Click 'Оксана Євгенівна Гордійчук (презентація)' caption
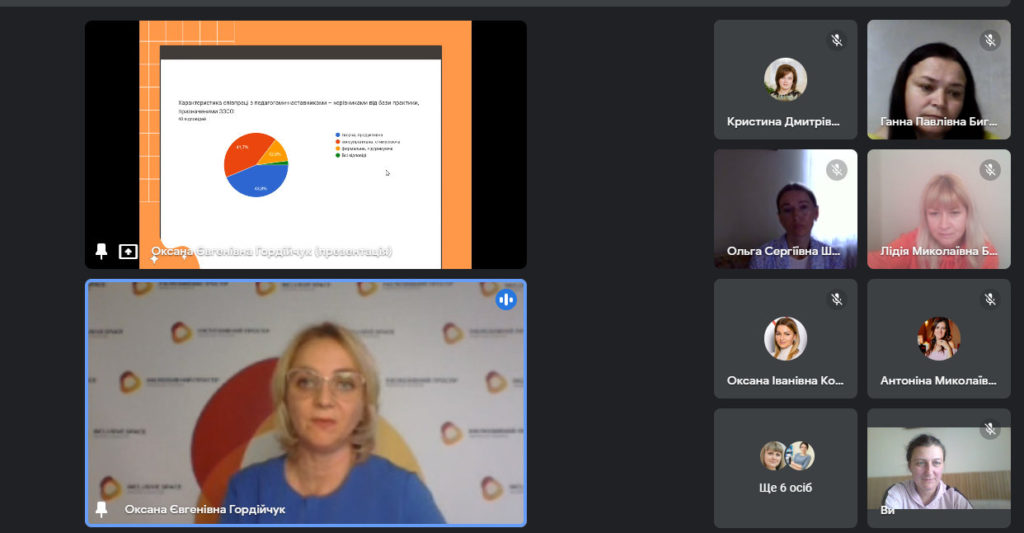 (272, 251)
